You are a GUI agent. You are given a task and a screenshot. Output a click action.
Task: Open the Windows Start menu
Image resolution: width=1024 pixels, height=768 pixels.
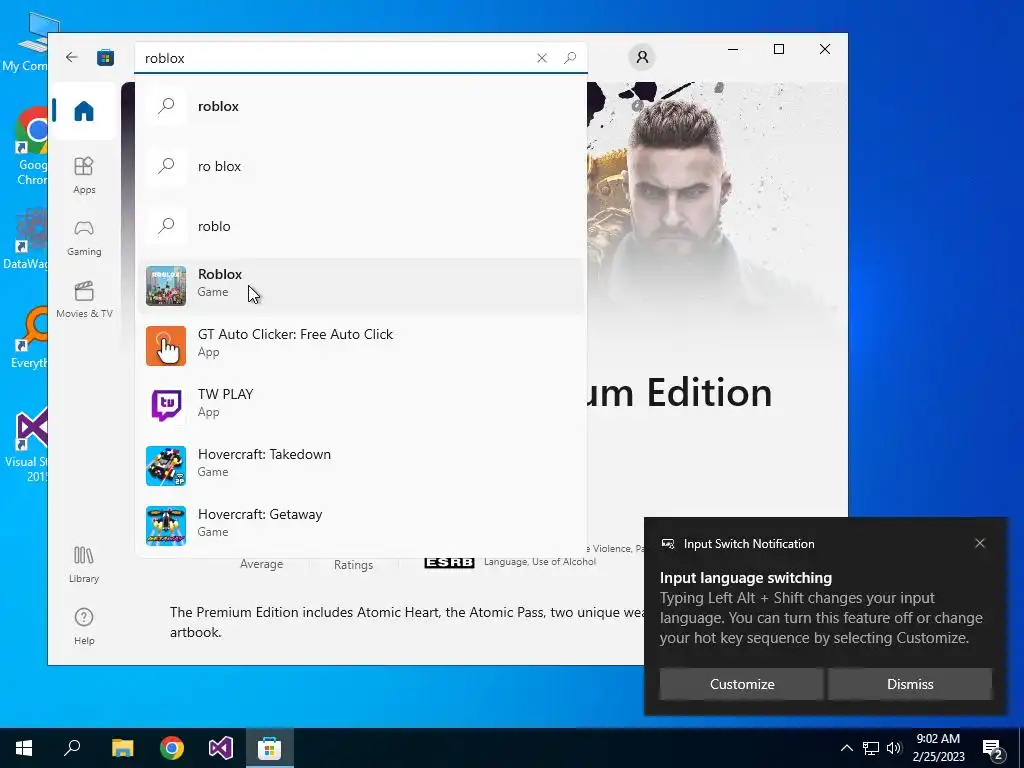24,748
